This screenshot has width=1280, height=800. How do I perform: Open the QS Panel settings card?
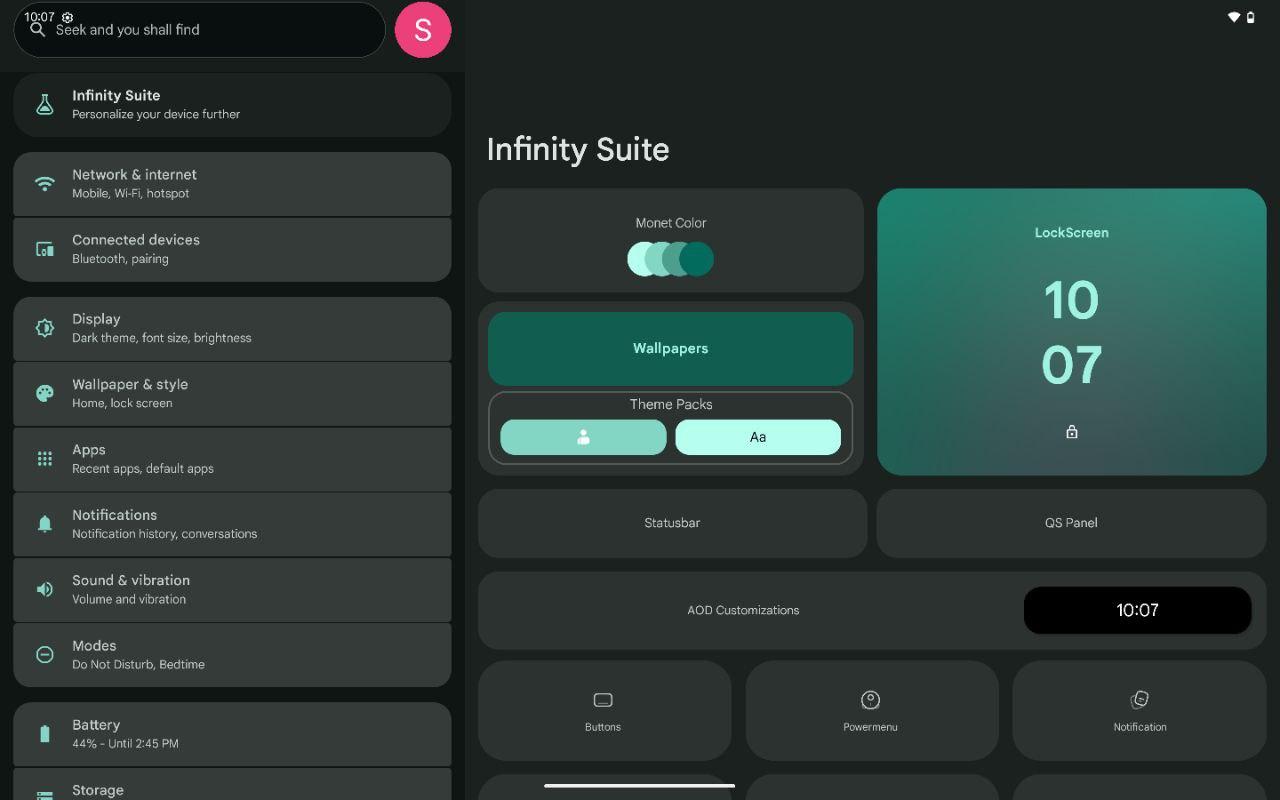tap(1071, 523)
